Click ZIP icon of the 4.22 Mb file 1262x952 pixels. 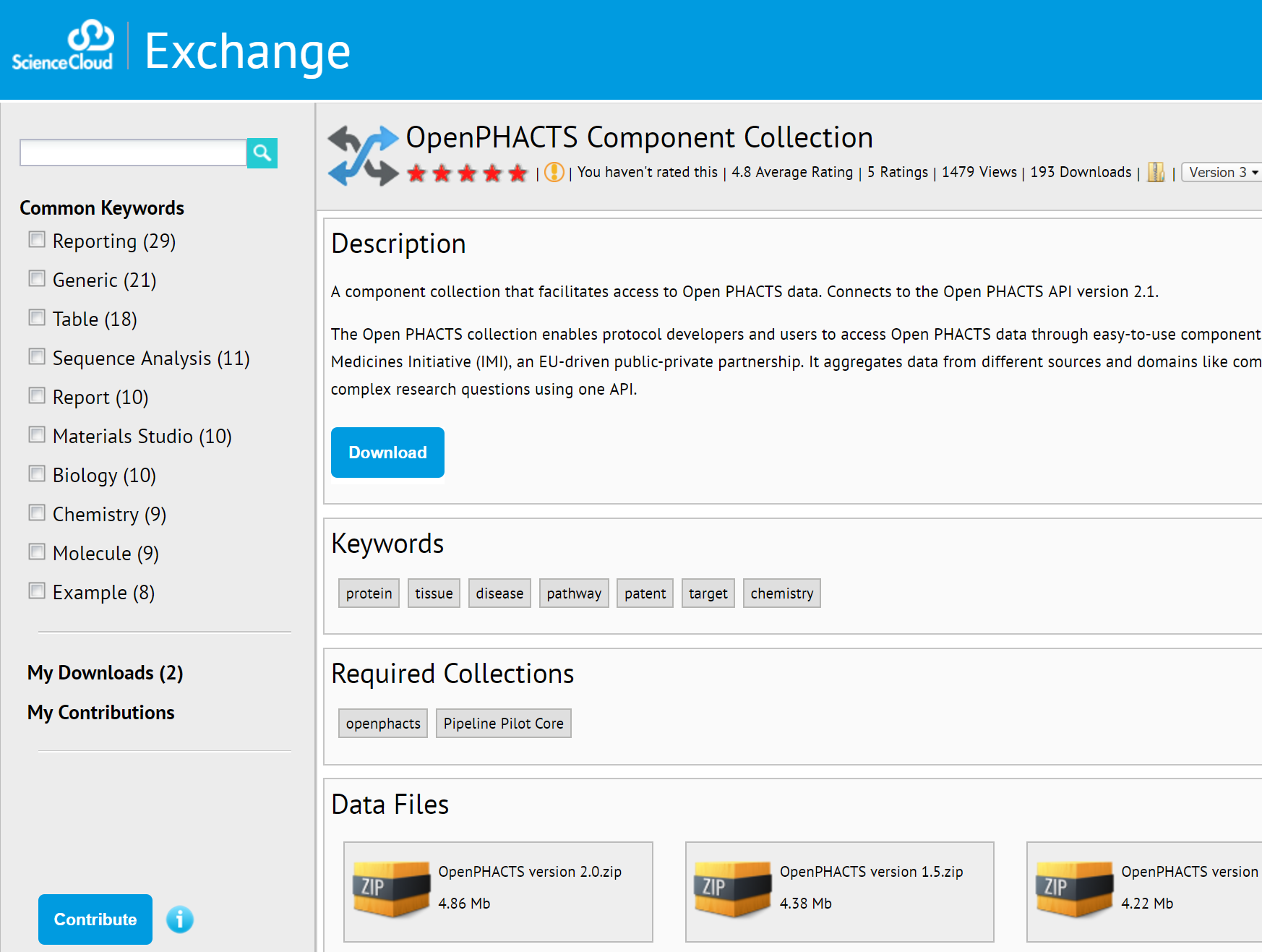pyautogui.click(x=1074, y=889)
